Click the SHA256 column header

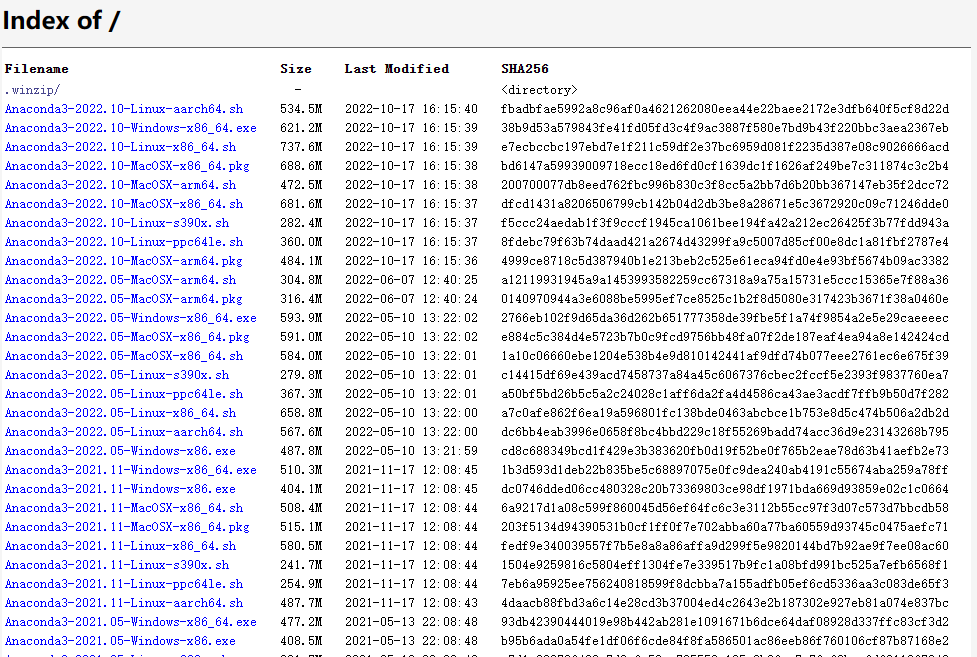coord(525,69)
